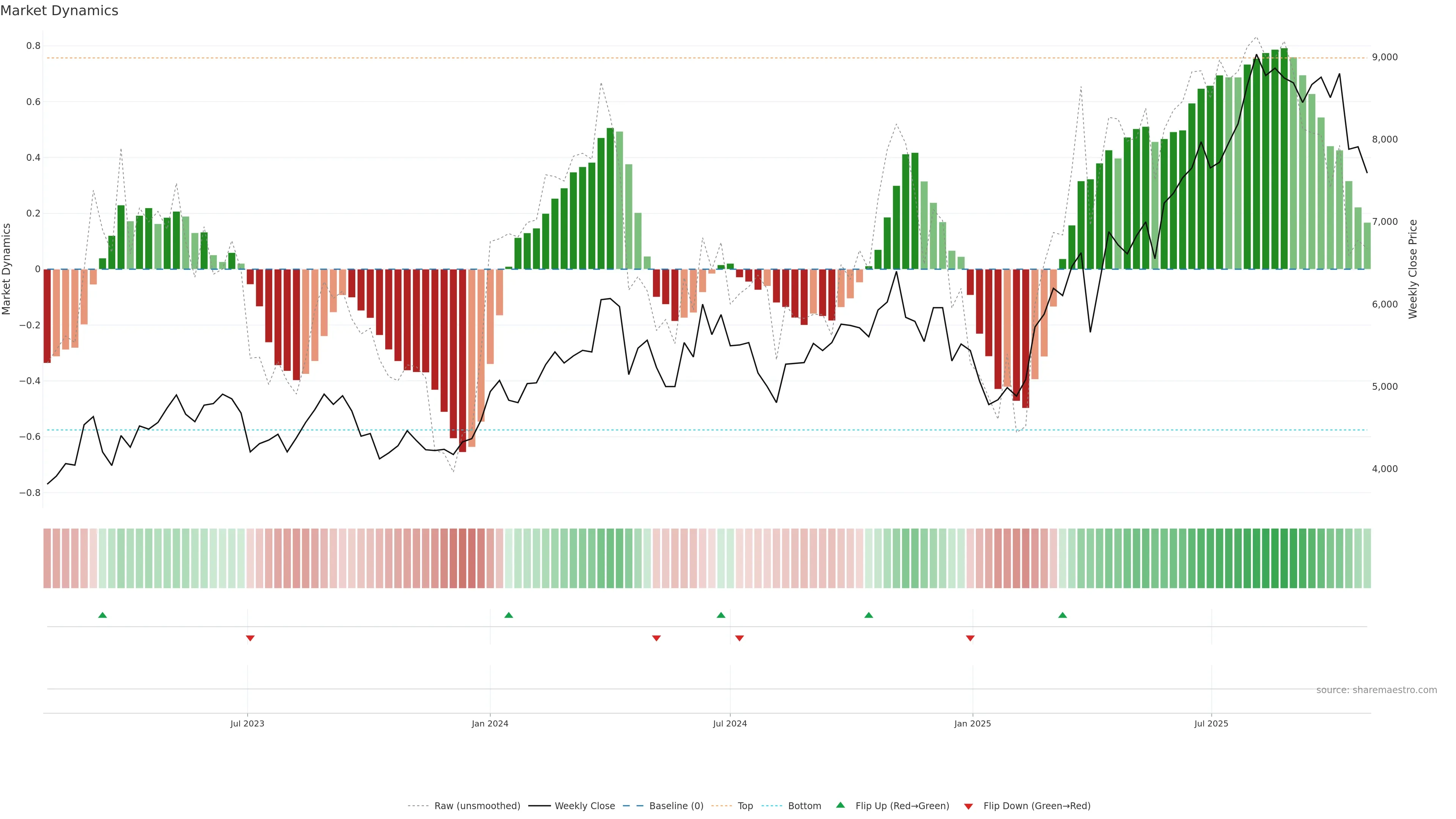
Task: Toggle the Weekly Close legend entry
Action: point(584,806)
